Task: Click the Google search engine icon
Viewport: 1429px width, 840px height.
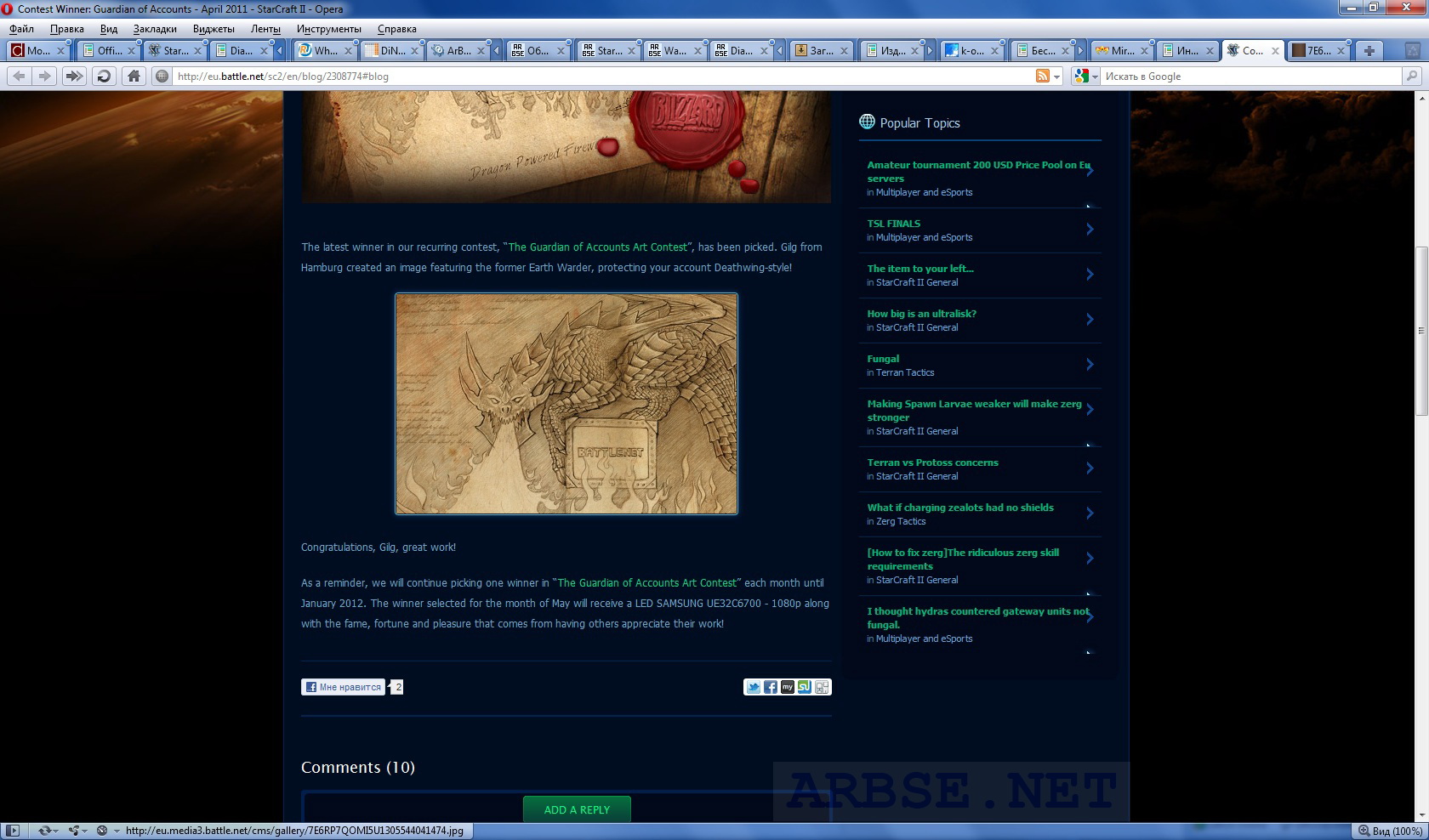Action: [1081, 76]
